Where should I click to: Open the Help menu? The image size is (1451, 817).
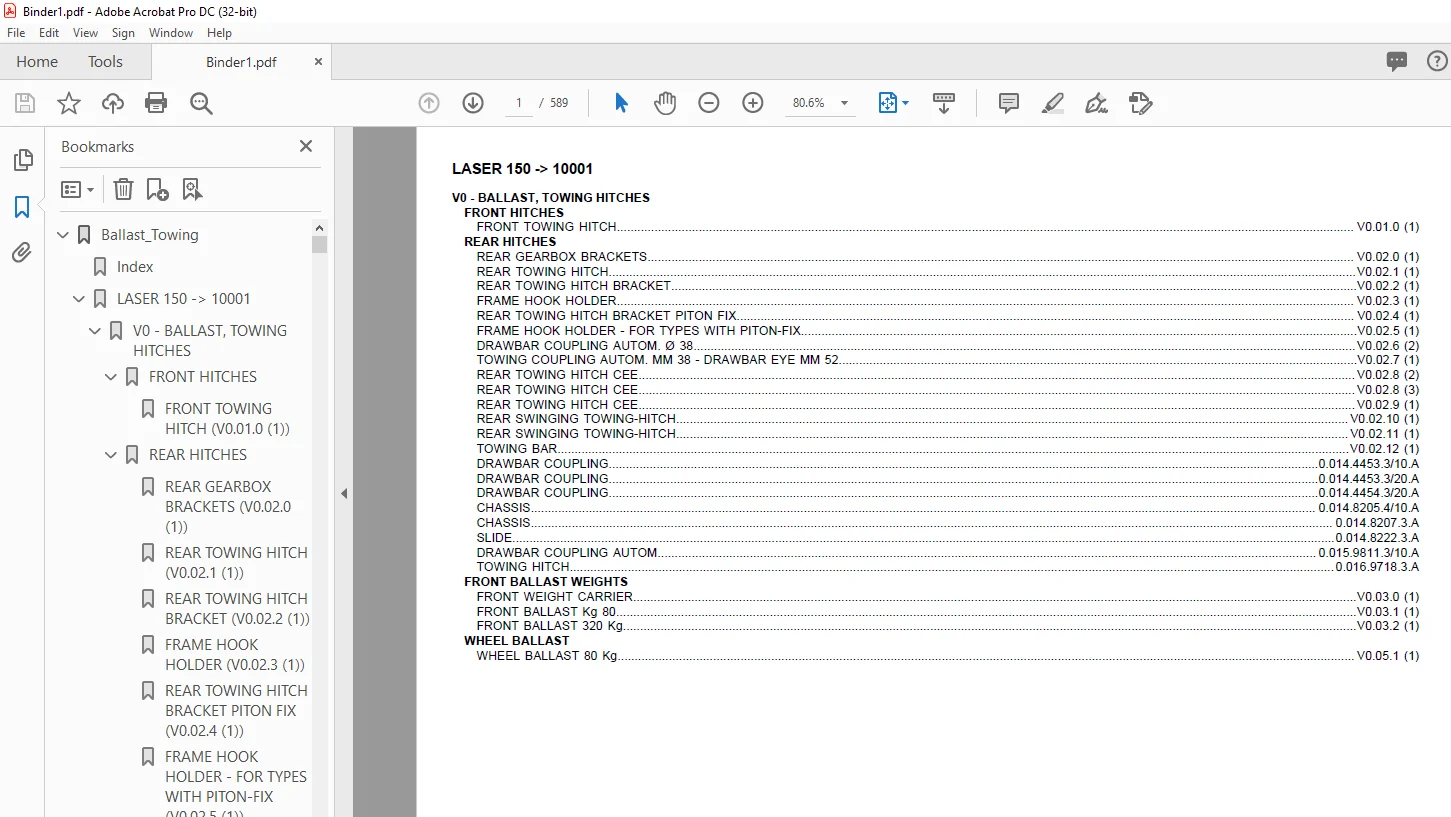[219, 33]
